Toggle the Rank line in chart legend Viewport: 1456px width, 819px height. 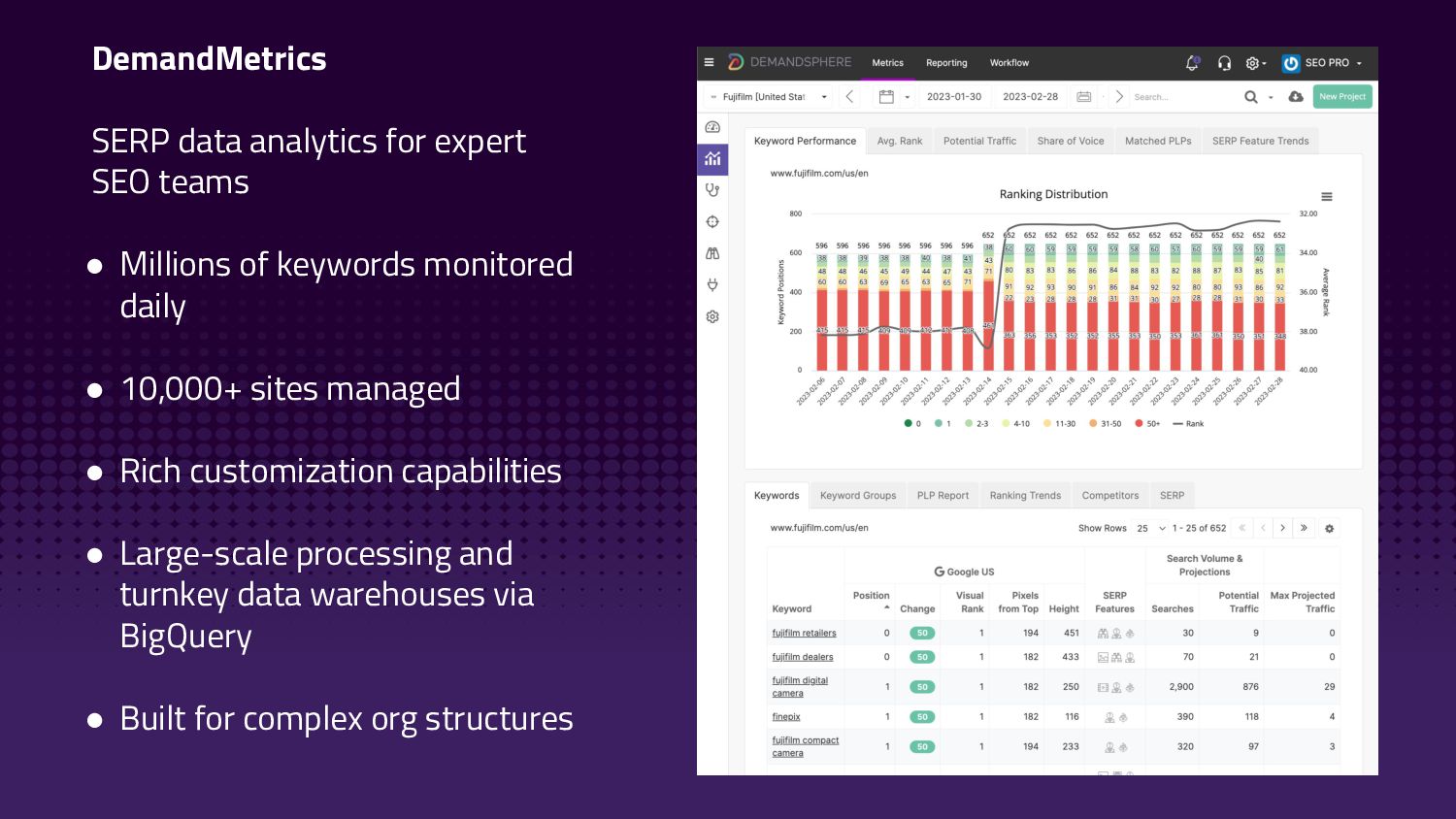1188,424
